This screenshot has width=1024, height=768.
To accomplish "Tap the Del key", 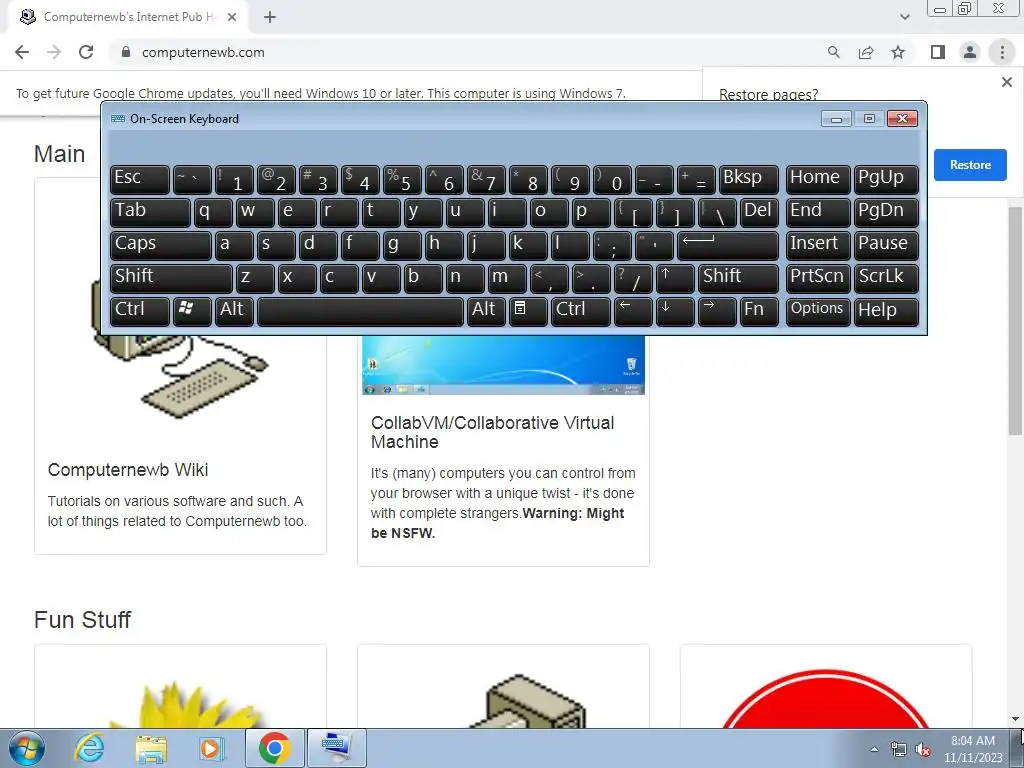I will pyautogui.click(x=759, y=212).
